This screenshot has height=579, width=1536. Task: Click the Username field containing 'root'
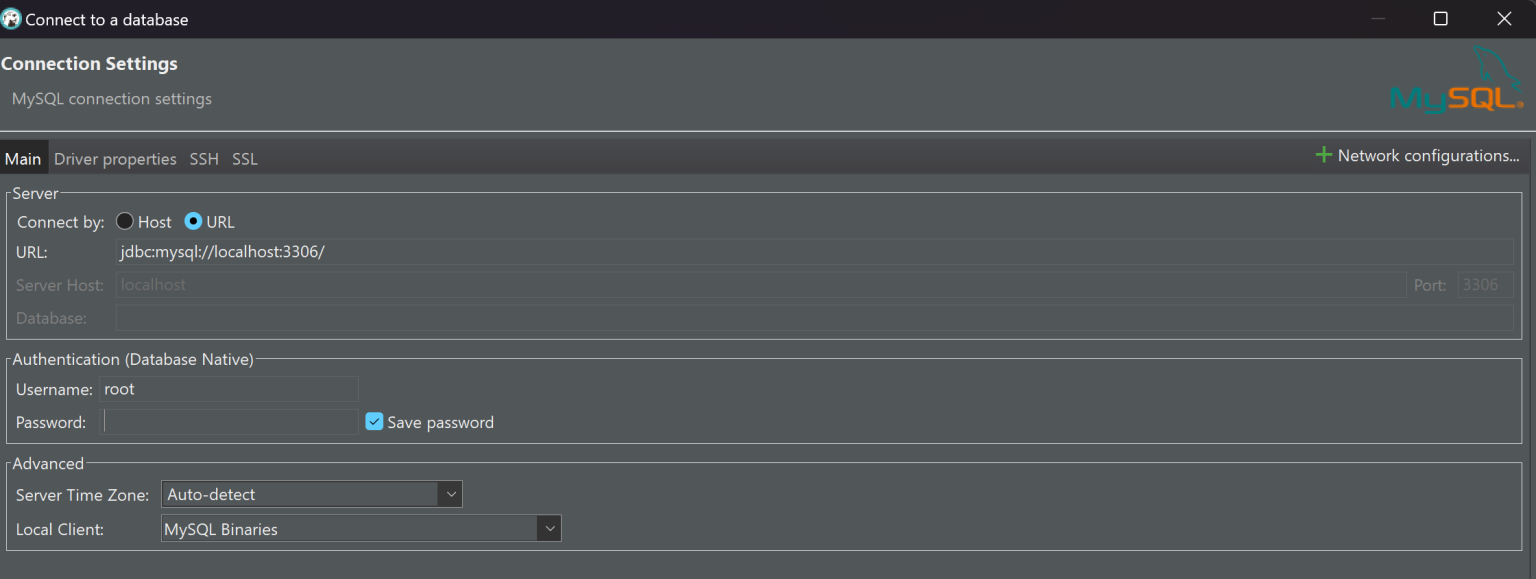(x=230, y=389)
